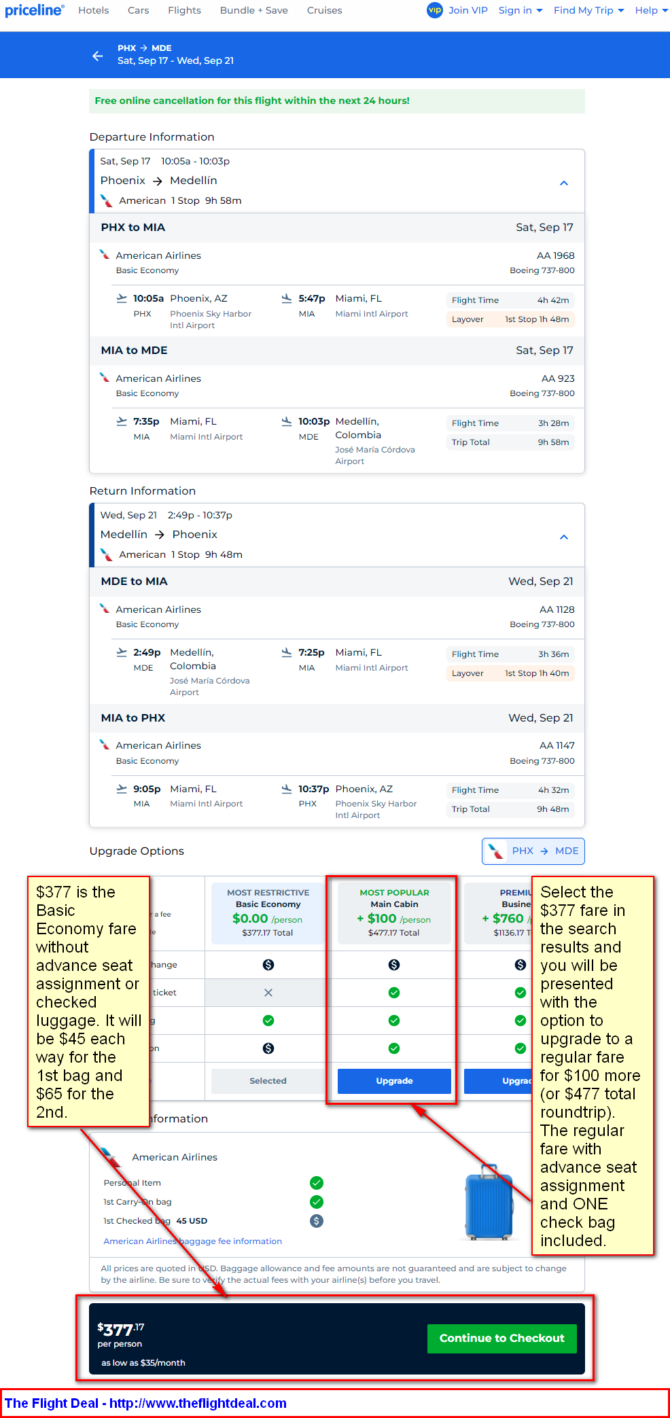This screenshot has height=1418, width=670.
Task: Click American logo in Phoenix to Medellín summary
Action: pos(107,200)
